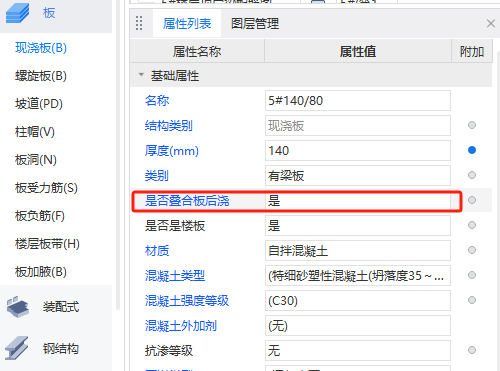Select 板受力筋(S) in the component list

[46, 188]
